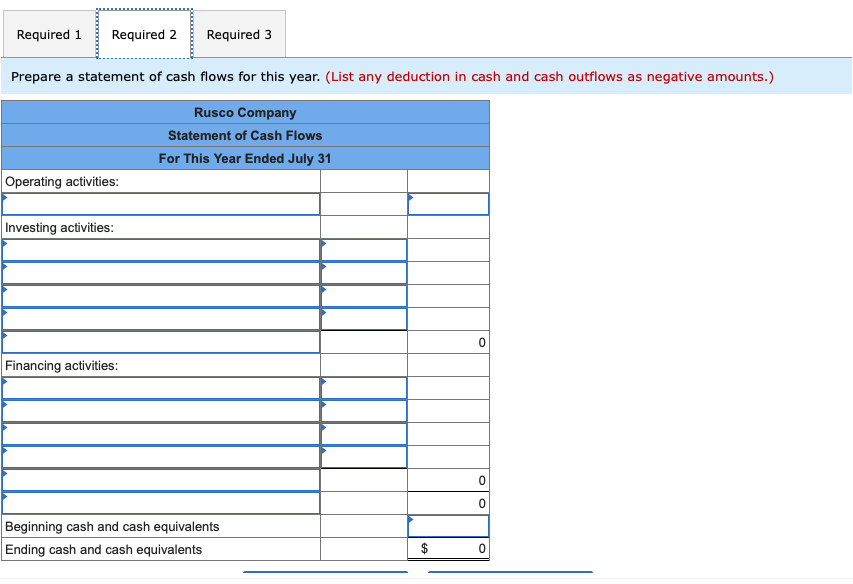Open the second line-item dropdown under Financing activities
The height and width of the screenshot is (584, 853).
[x=161, y=411]
